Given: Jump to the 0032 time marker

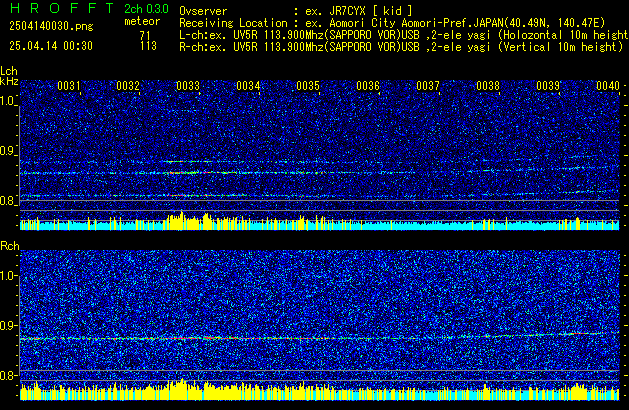Looking at the screenshot, I should coord(128,86).
